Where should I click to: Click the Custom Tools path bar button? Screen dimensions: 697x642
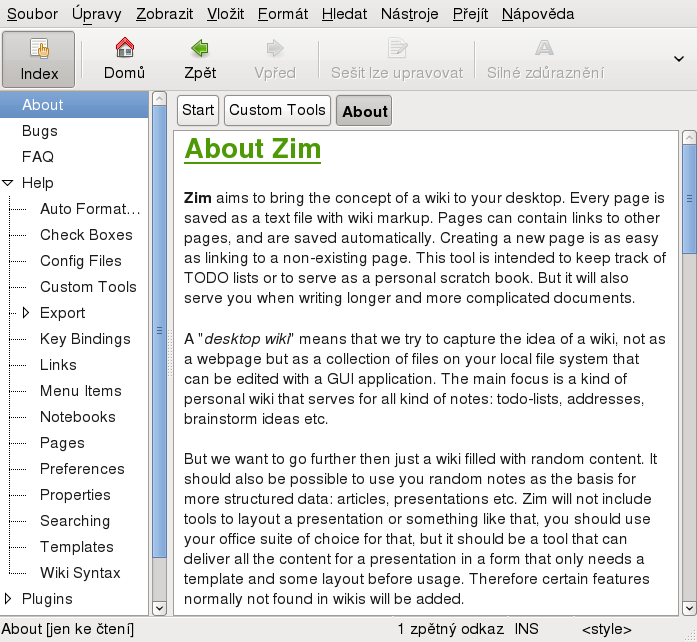[x=277, y=110]
